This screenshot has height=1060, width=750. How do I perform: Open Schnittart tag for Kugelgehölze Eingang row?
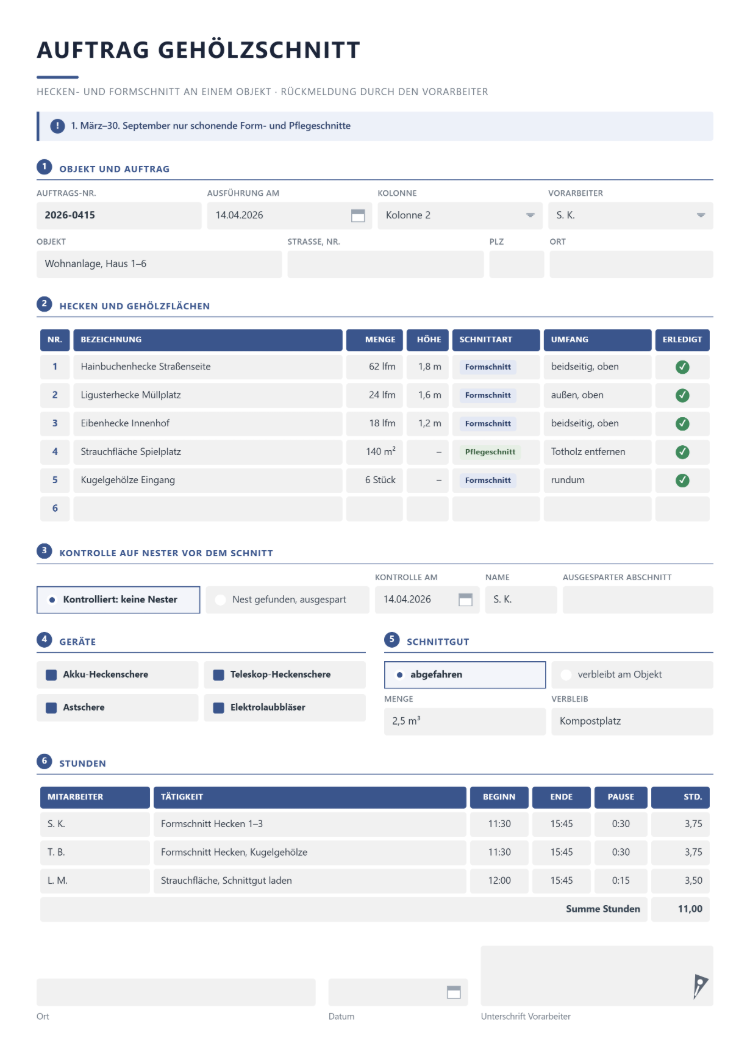pos(488,481)
